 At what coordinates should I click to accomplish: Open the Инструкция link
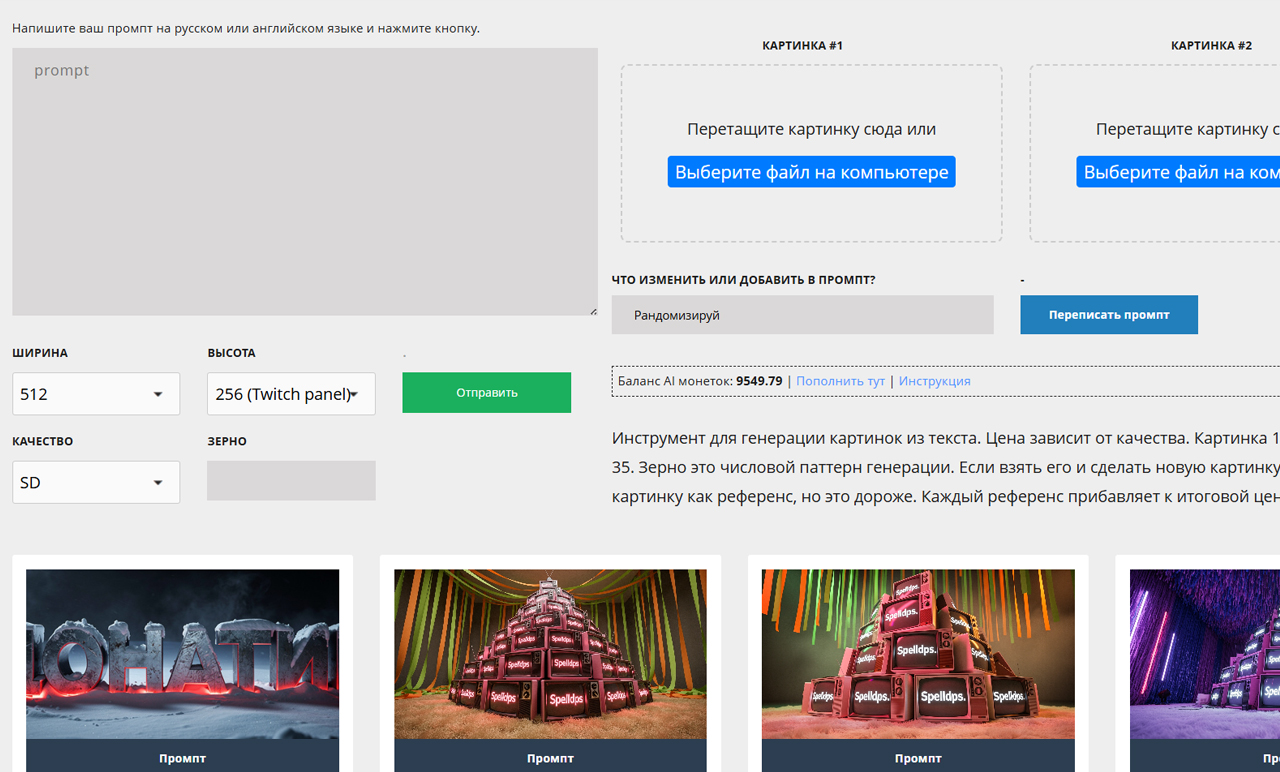coord(934,381)
